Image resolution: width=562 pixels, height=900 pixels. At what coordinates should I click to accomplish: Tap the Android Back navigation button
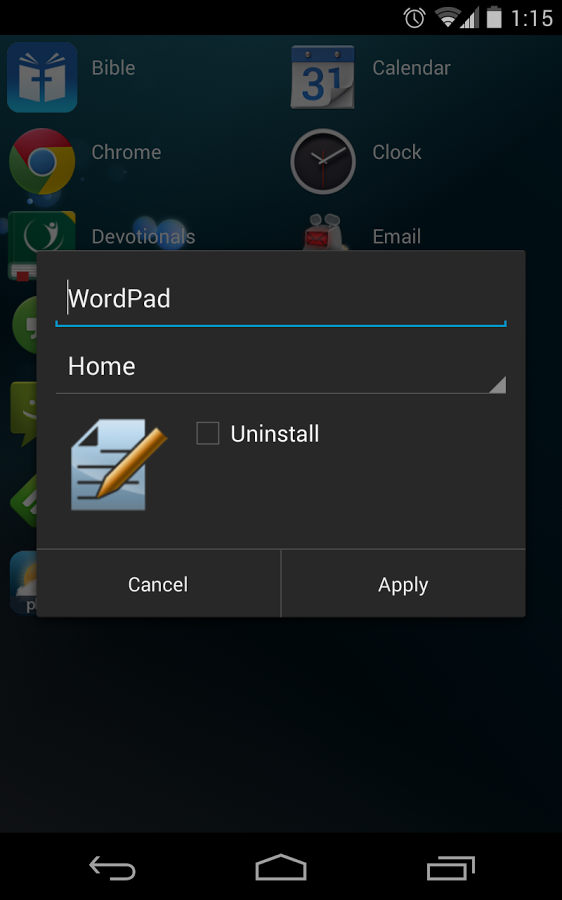click(x=112, y=867)
